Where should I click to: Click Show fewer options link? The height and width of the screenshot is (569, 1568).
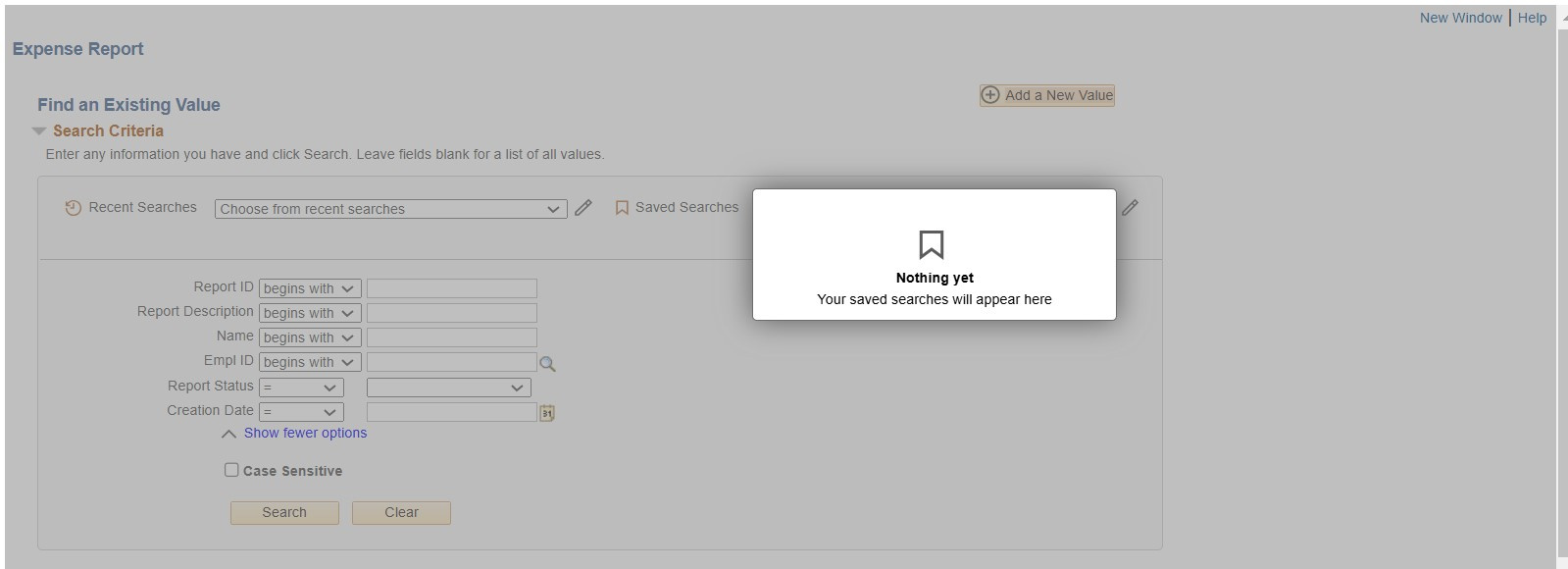(305, 433)
